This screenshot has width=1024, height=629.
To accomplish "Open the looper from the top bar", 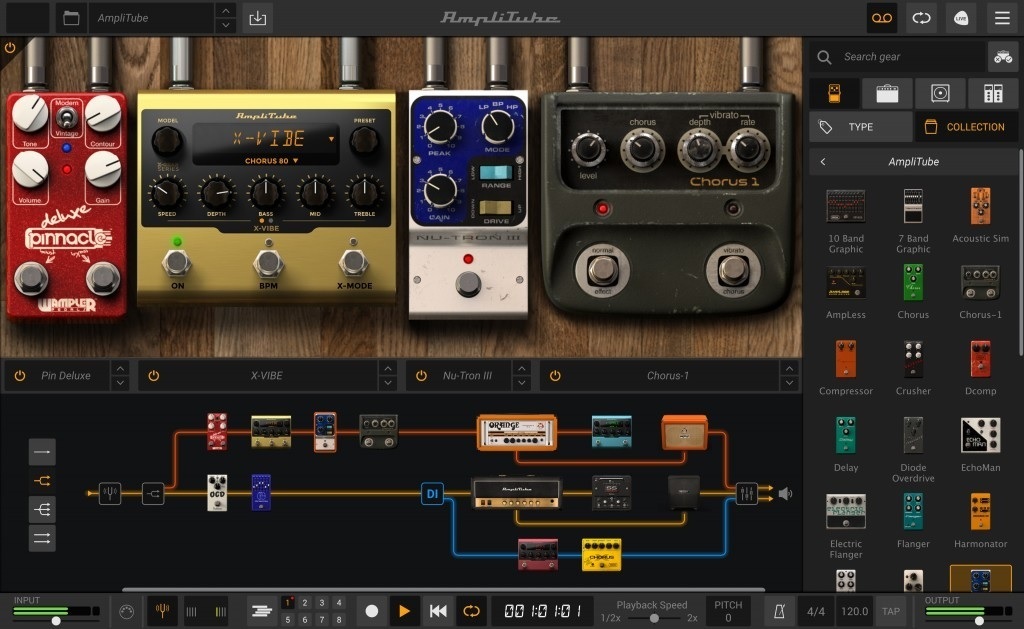I will click(920, 18).
